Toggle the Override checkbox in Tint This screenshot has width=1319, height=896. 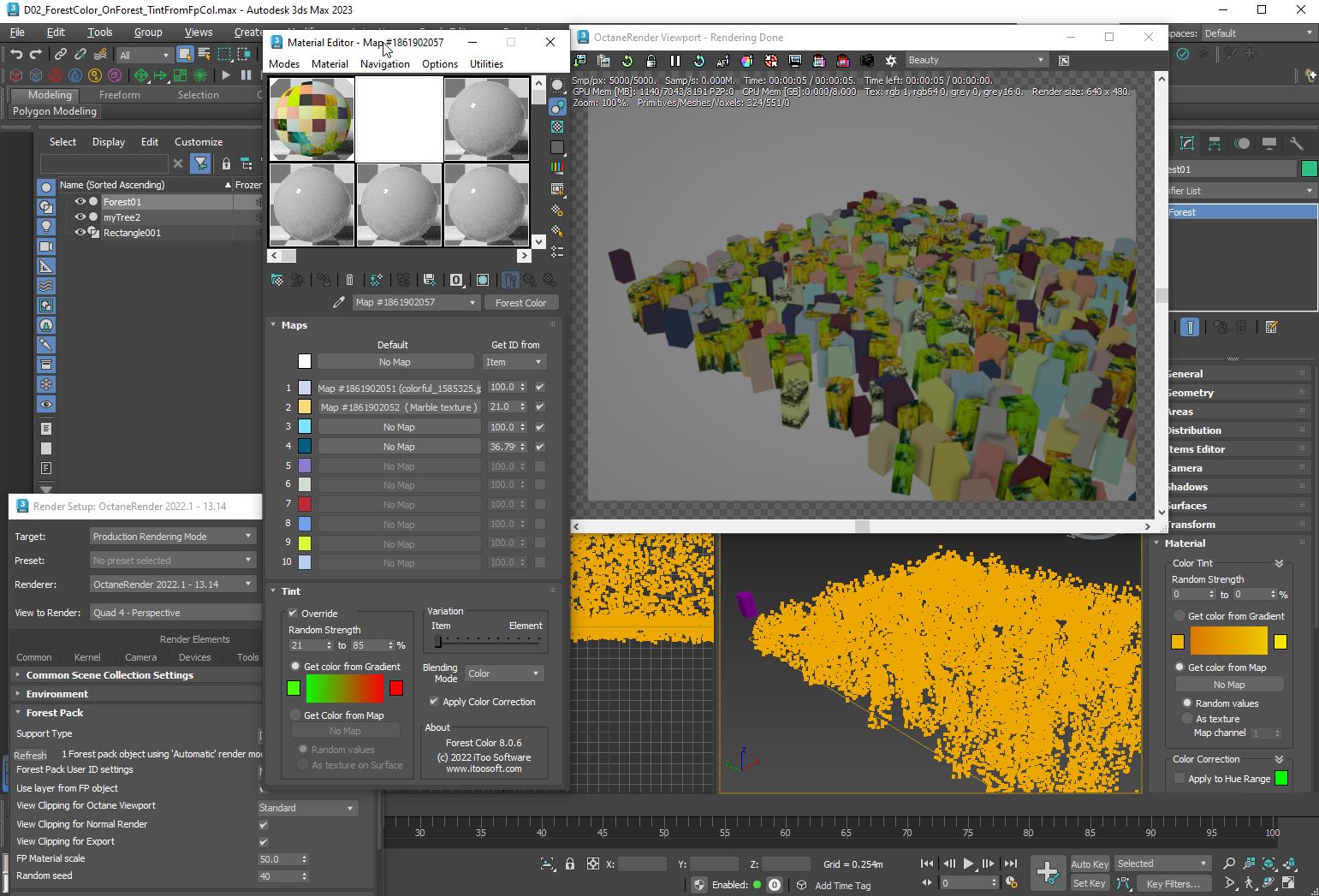pyautogui.click(x=293, y=613)
